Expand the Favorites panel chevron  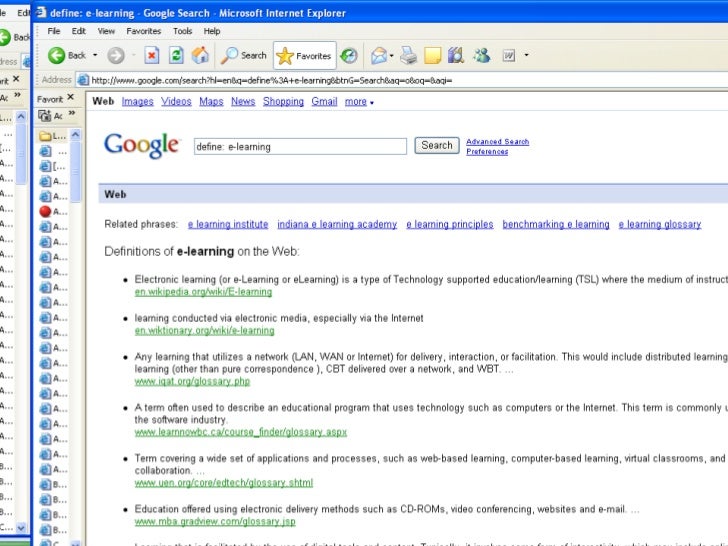72,113
